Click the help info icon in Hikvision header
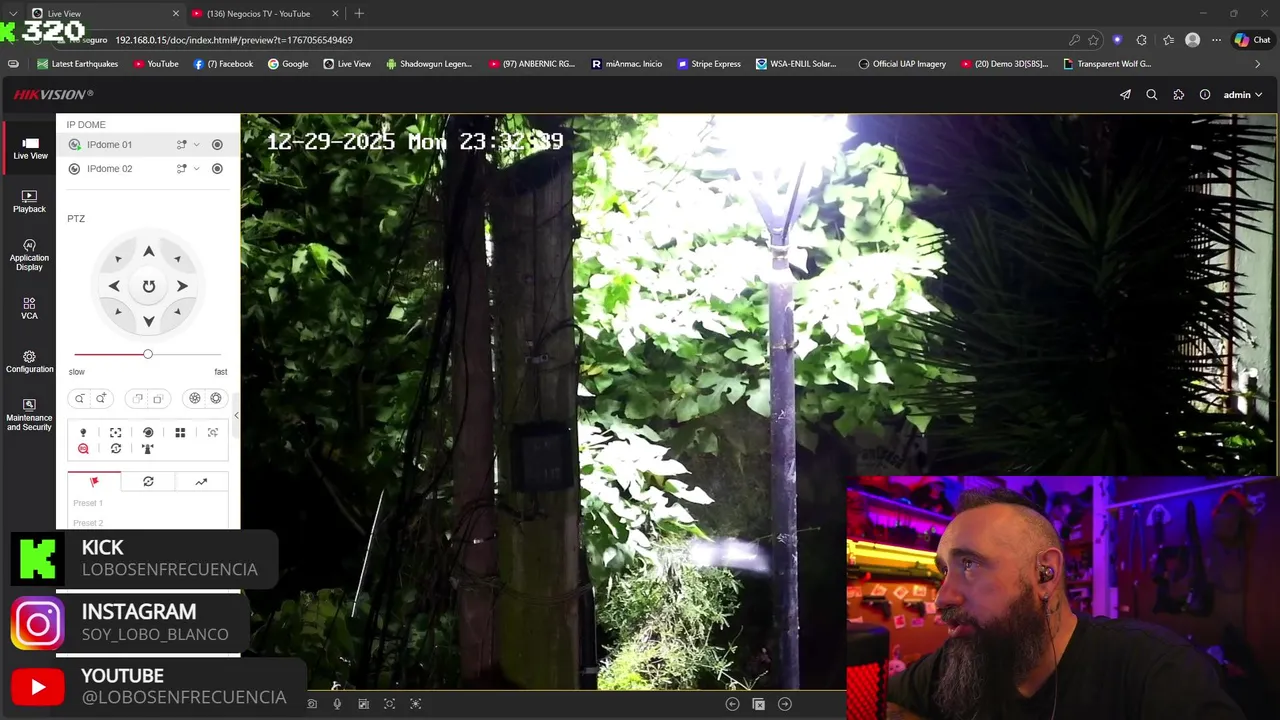Image resolution: width=1280 pixels, height=720 pixels. tap(1205, 95)
